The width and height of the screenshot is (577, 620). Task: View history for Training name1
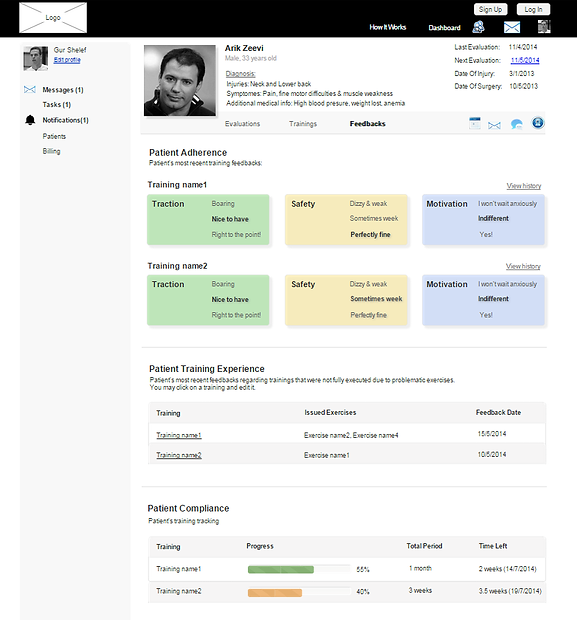pyautogui.click(x=524, y=186)
